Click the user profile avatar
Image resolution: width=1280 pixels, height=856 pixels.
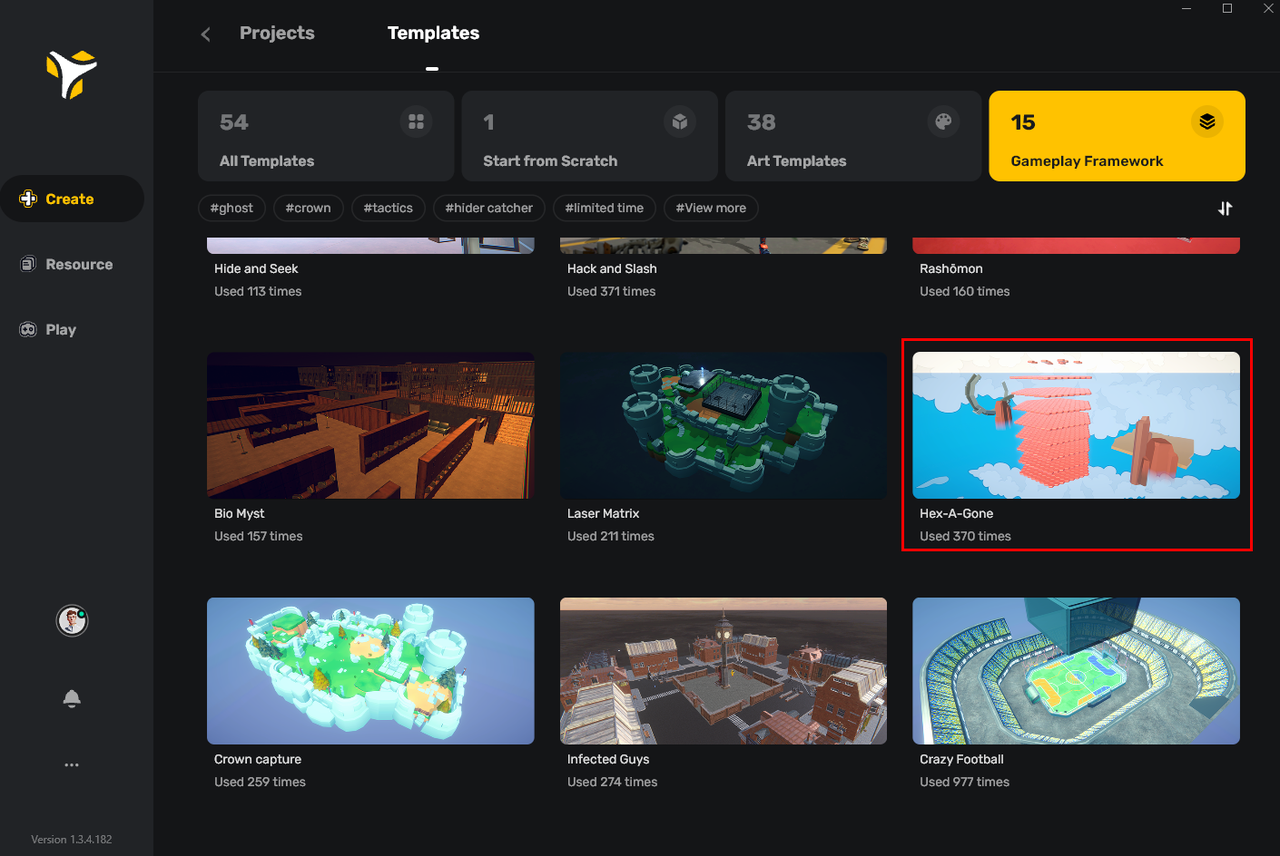pyautogui.click(x=71, y=621)
